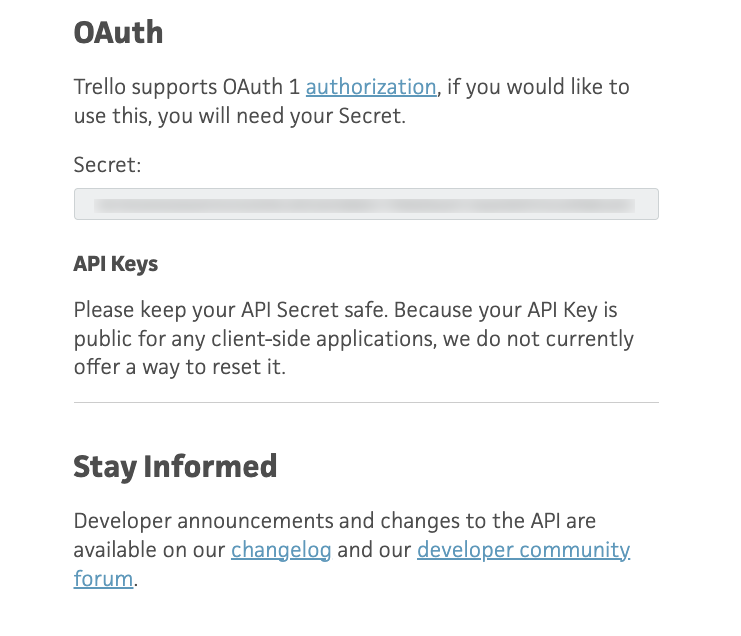Open the changelog link
This screenshot has height=636, width=741.
coord(281,550)
